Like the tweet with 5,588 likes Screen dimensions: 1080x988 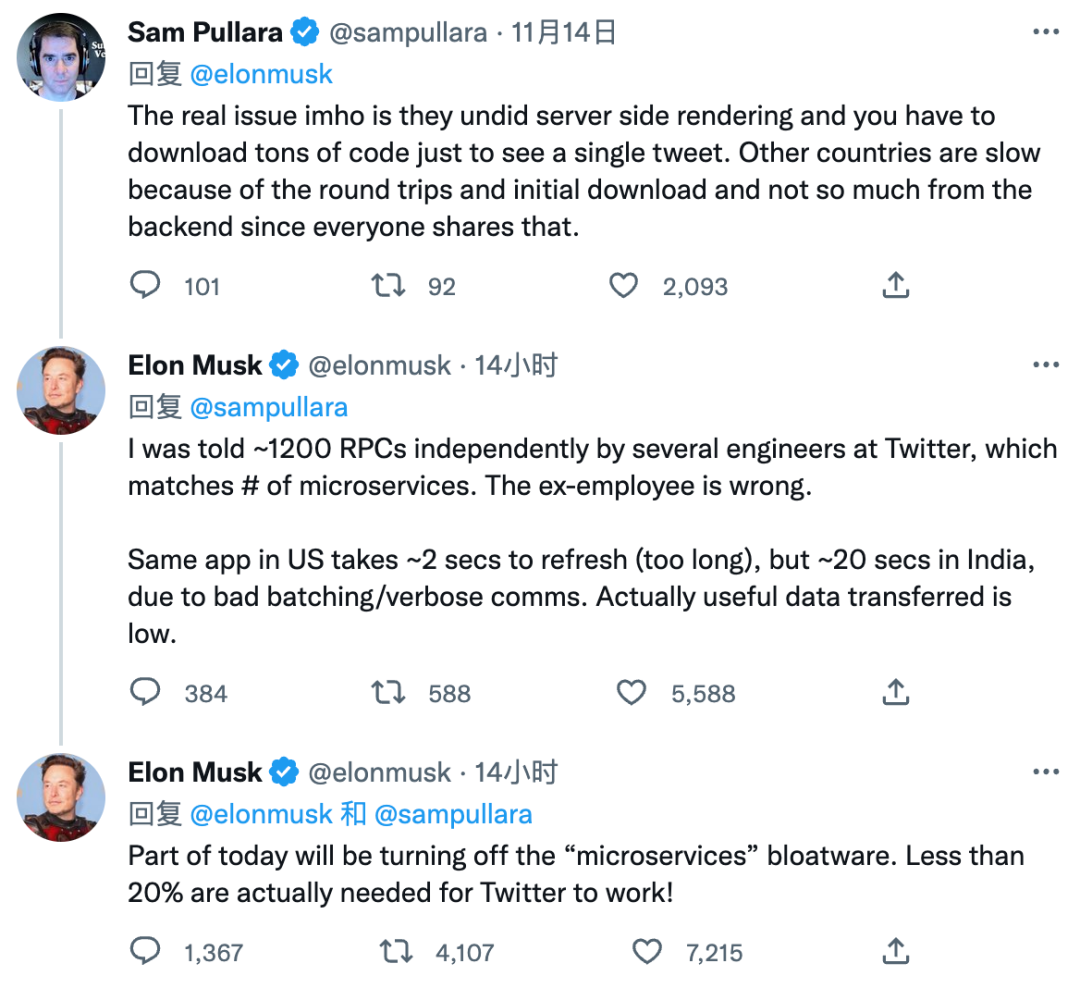631,692
